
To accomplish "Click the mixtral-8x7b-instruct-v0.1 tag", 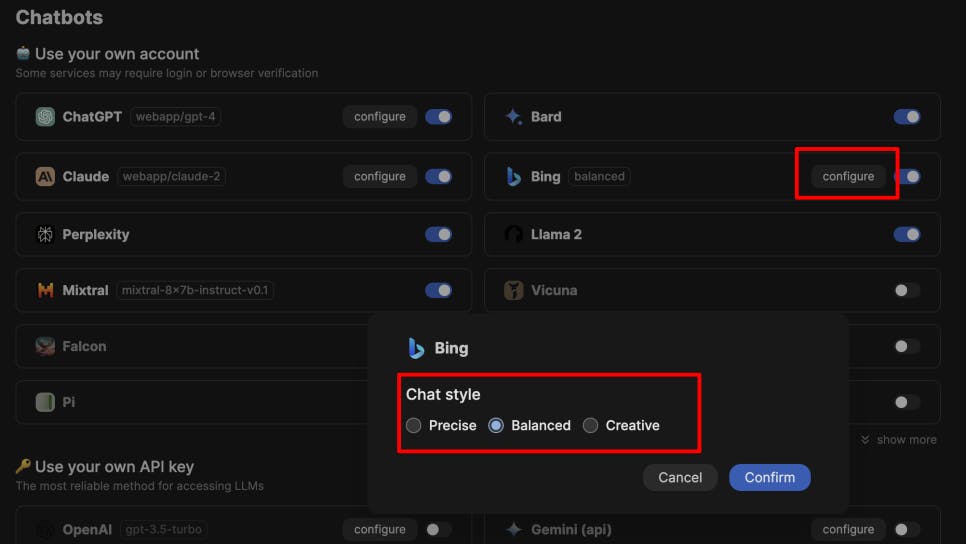I will [x=195, y=290].
